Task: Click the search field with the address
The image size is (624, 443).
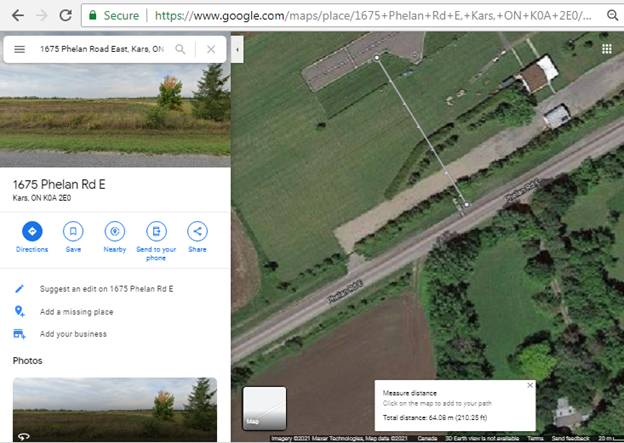Action: (x=100, y=49)
